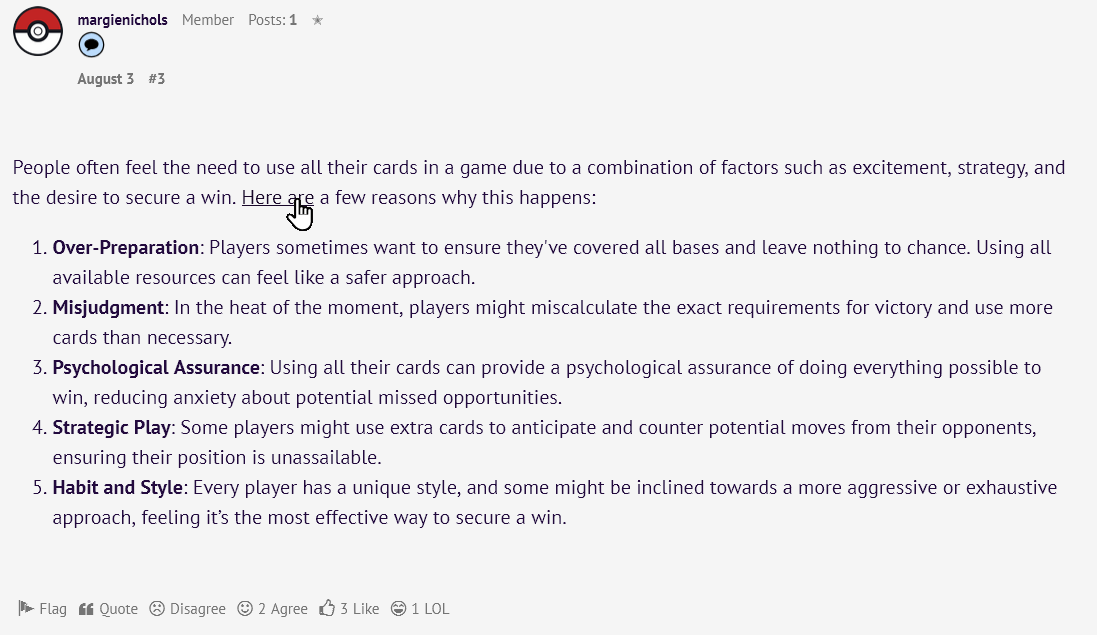Open the August 3 post date link

click(106, 79)
